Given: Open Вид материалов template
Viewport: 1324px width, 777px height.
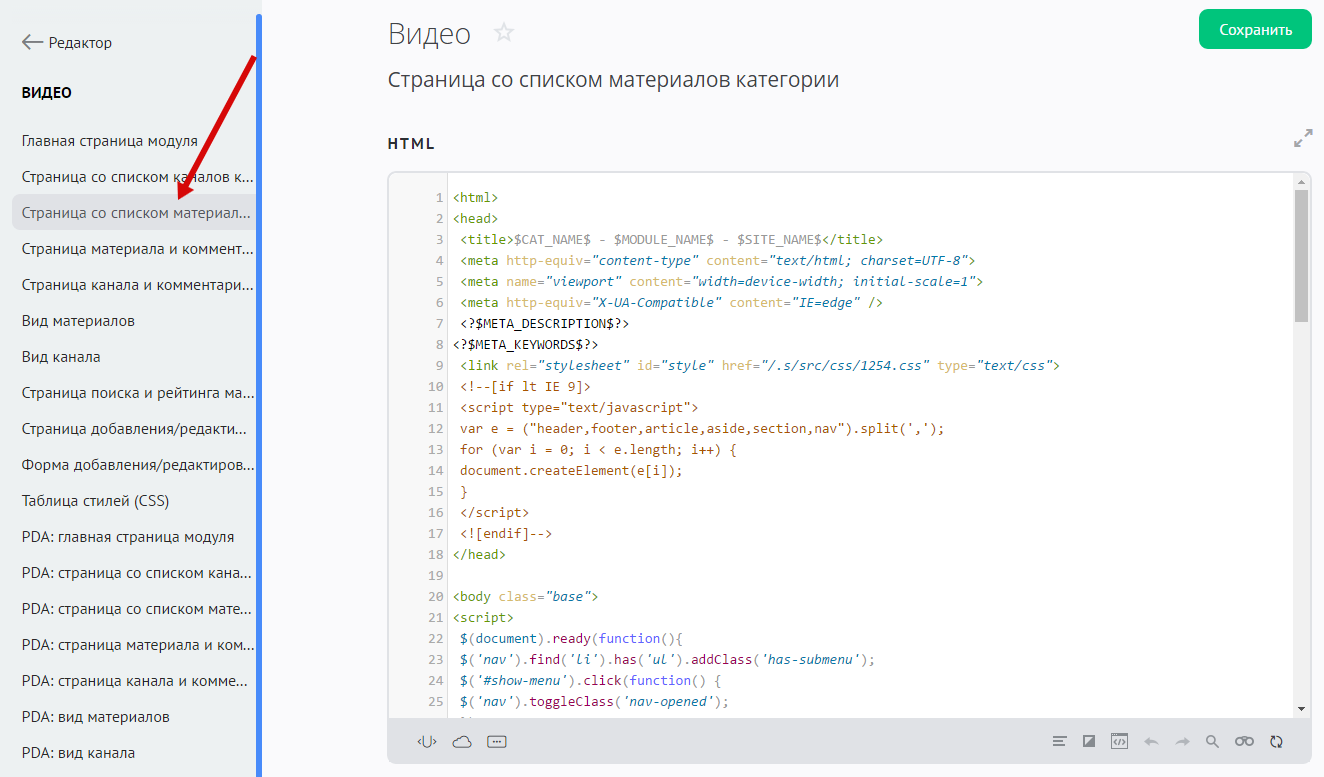Looking at the screenshot, I should pyautogui.click(x=78, y=321).
